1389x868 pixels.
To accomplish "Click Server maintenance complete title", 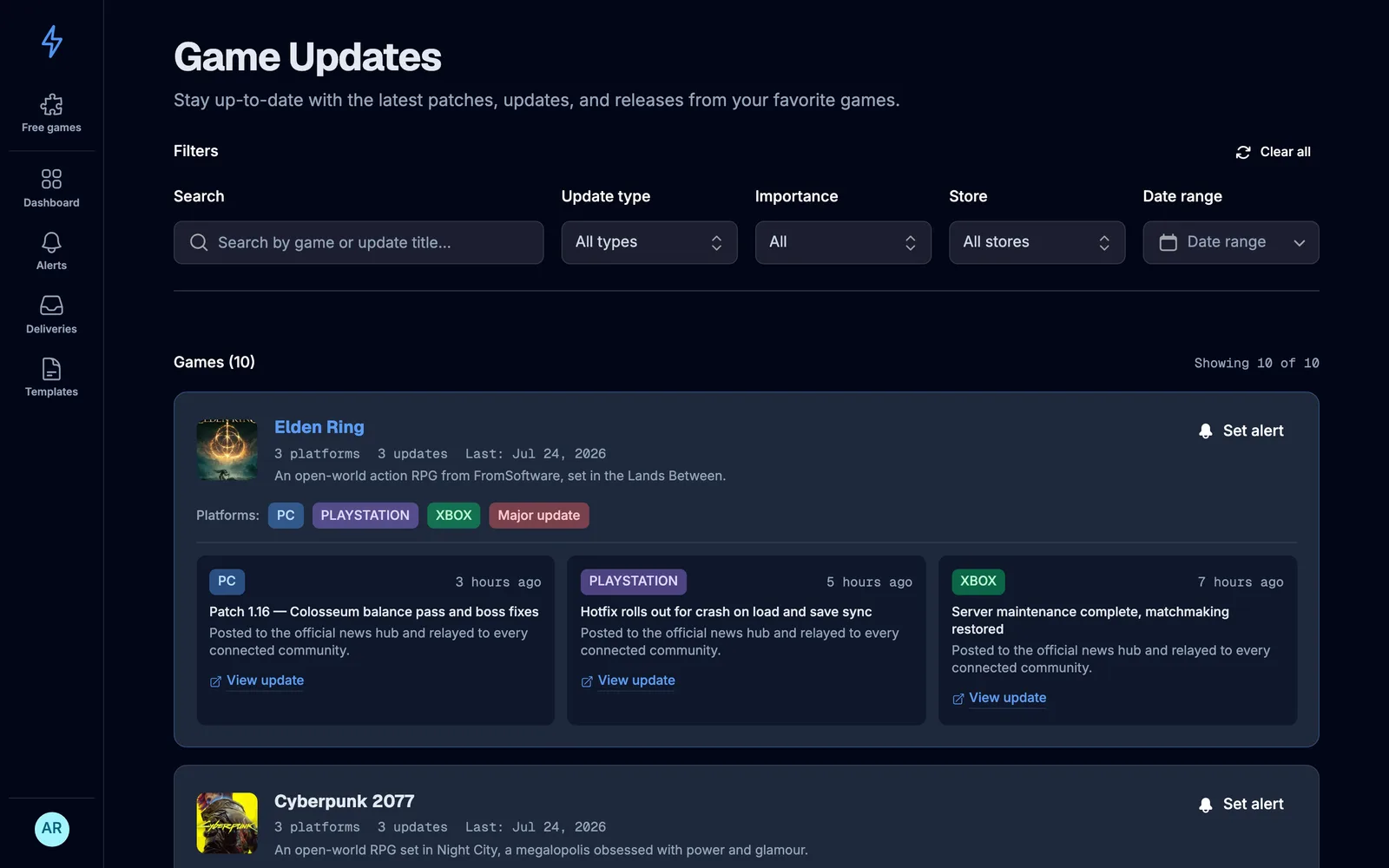I will [1090, 621].
